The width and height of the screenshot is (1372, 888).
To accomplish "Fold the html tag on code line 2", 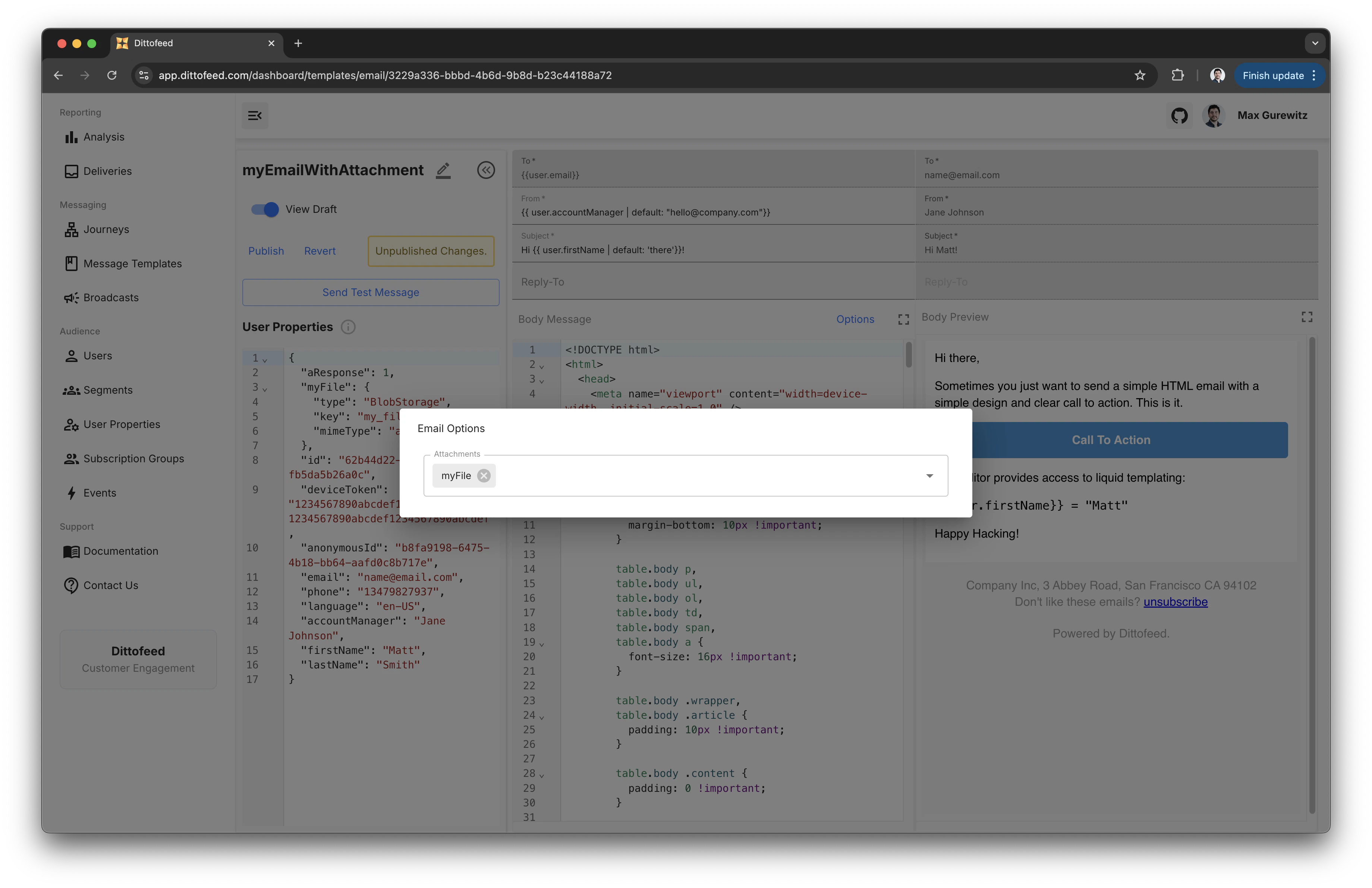I will pyautogui.click(x=542, y=366).
